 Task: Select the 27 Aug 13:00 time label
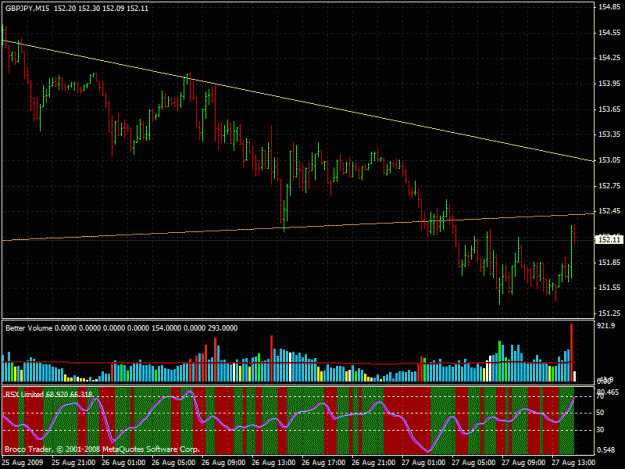[x=573, y=463]
